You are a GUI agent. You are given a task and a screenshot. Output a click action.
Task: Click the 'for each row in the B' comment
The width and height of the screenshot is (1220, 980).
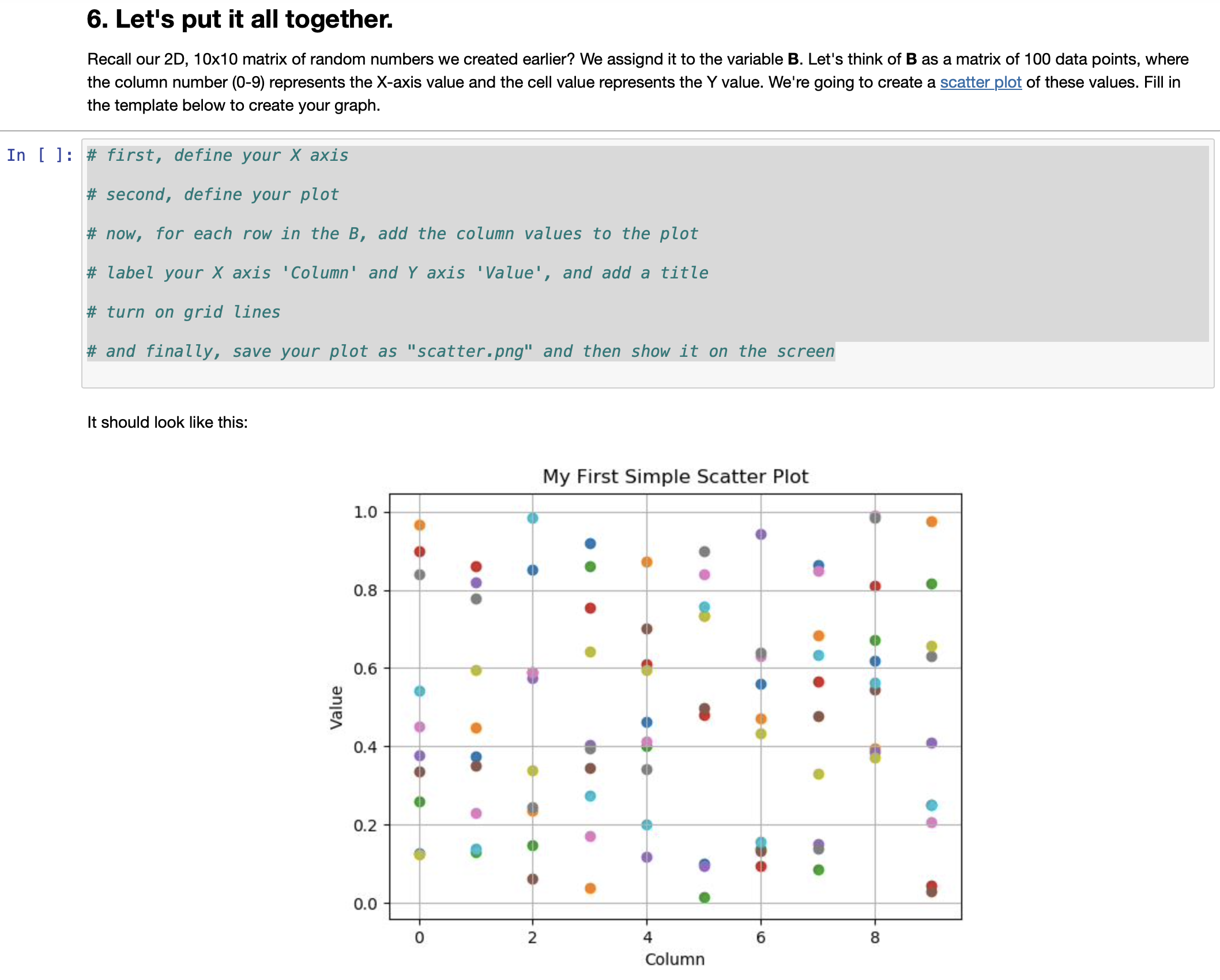(x=393, y=233)
